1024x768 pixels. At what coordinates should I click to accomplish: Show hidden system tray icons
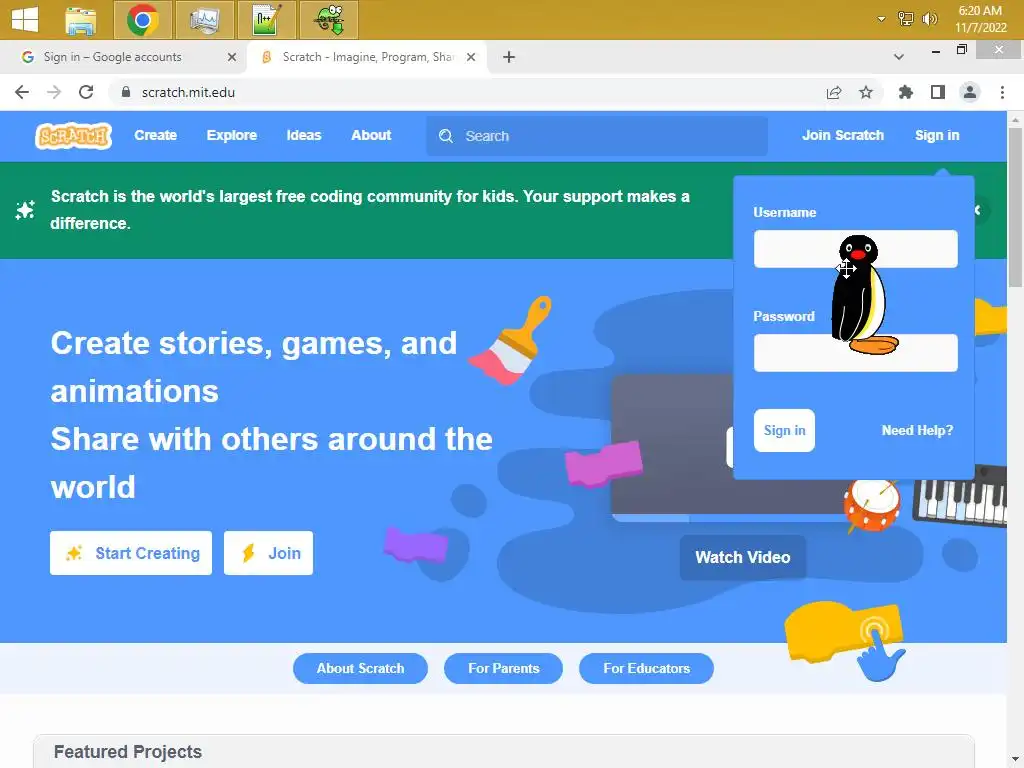click(x=881, y=19)
